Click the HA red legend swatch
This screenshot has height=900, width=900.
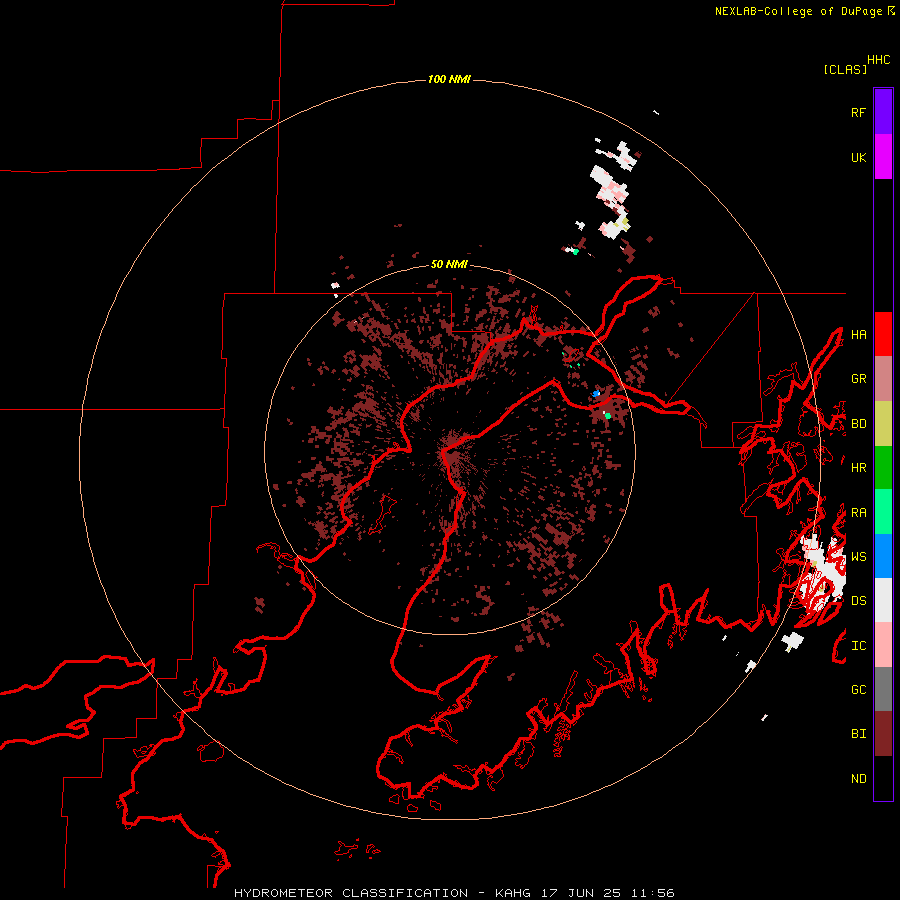click(883, 334)
